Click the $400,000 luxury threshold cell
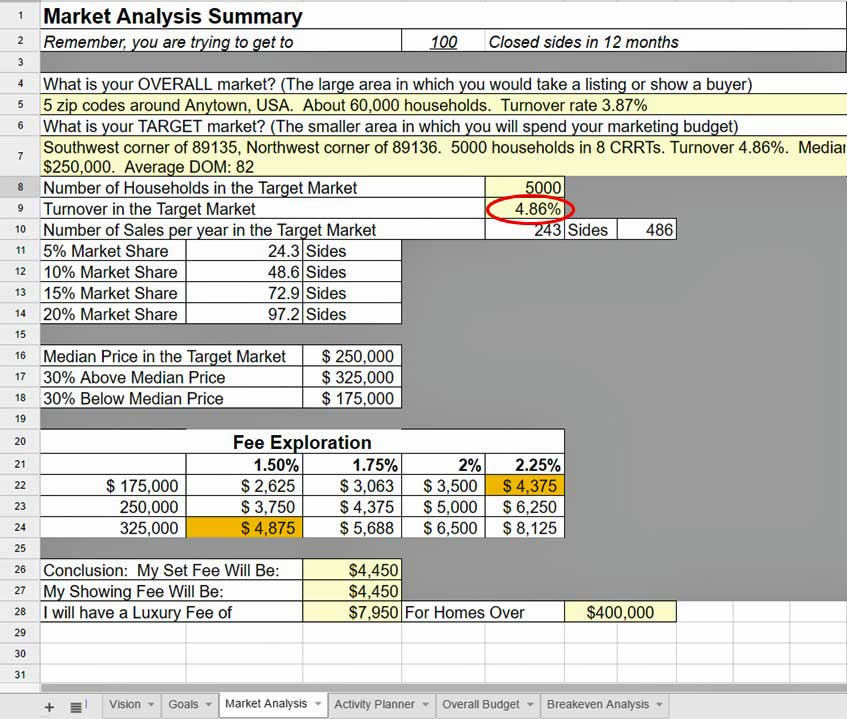This screenshot has width=847, height=719. pos(620,612)
